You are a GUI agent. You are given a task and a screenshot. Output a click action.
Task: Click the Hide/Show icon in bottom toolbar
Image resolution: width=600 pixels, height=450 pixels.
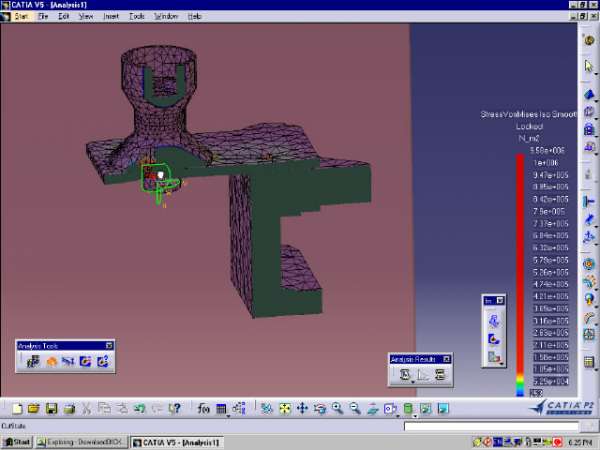click(x=426, y=409)
